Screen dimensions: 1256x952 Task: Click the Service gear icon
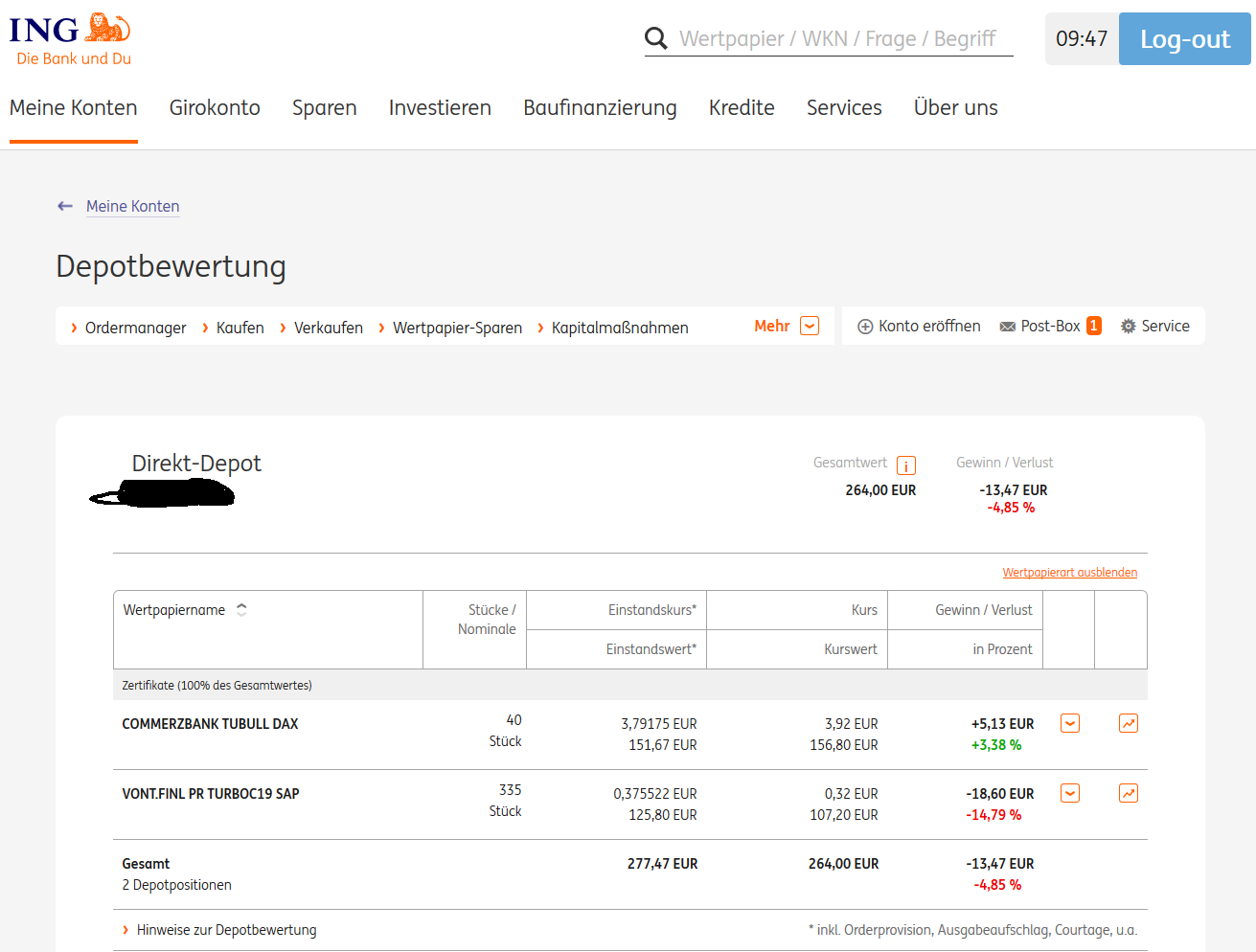(x=1129, y=327)
